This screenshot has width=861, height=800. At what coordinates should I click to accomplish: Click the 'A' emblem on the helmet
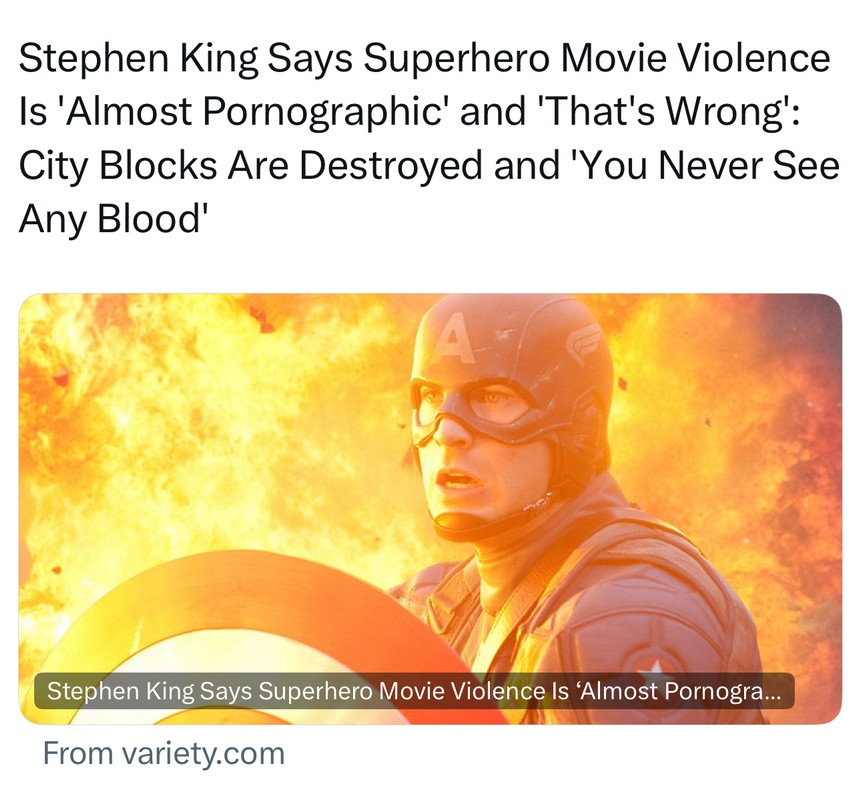point(454,339)
